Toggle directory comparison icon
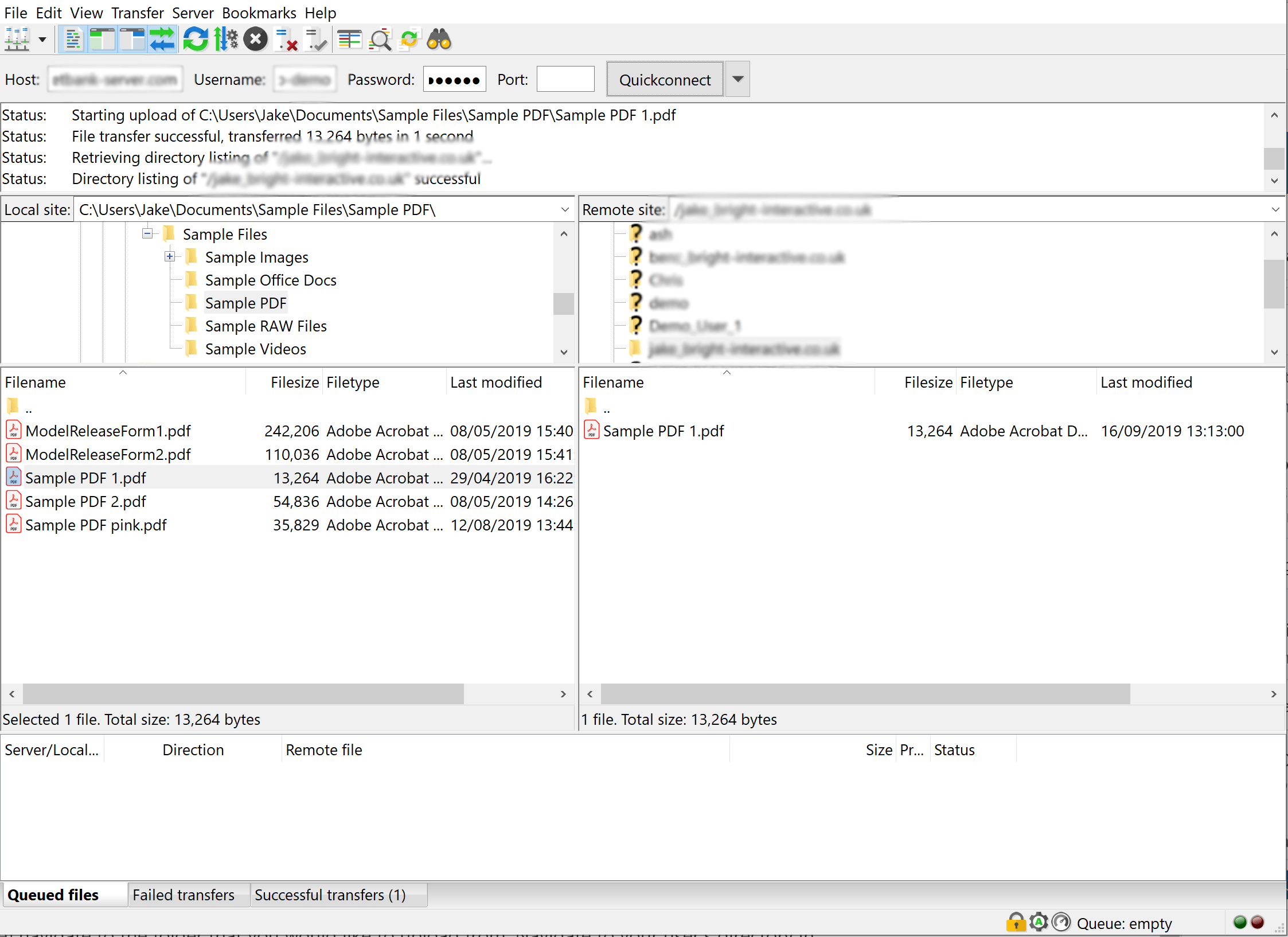This screenshot has height=937, width=1288. (x=380, y=40)
